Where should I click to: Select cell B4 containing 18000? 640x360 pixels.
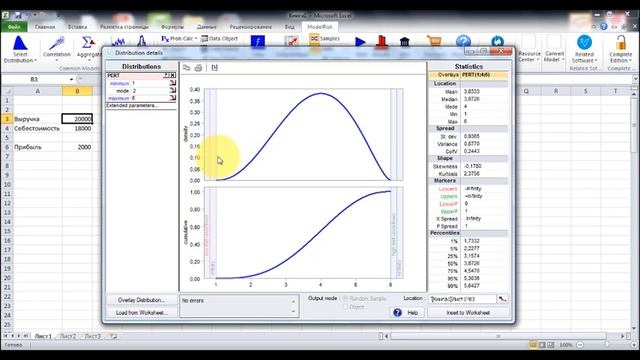77,128
